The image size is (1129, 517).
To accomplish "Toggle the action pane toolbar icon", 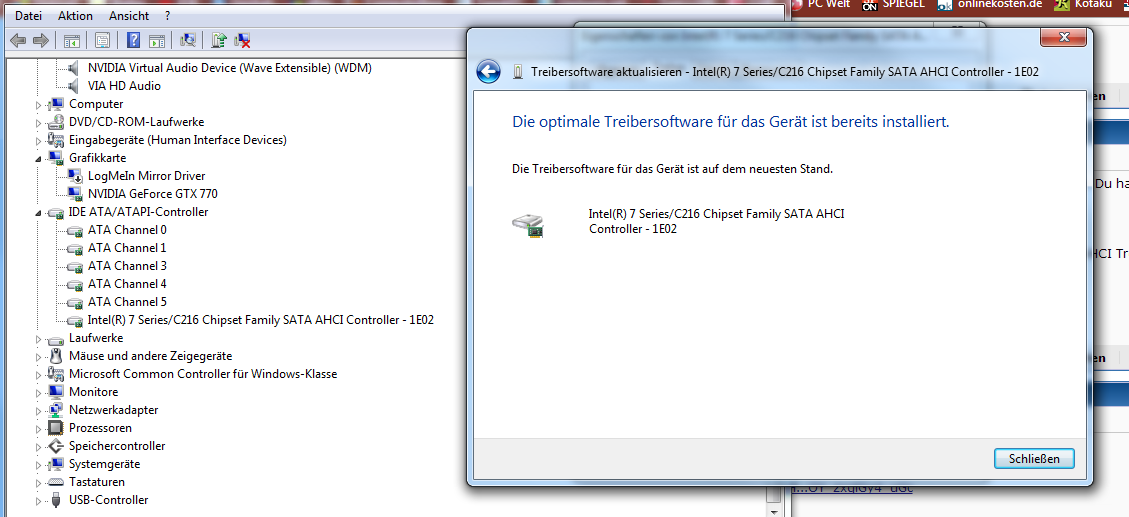I will coord(157,40).
